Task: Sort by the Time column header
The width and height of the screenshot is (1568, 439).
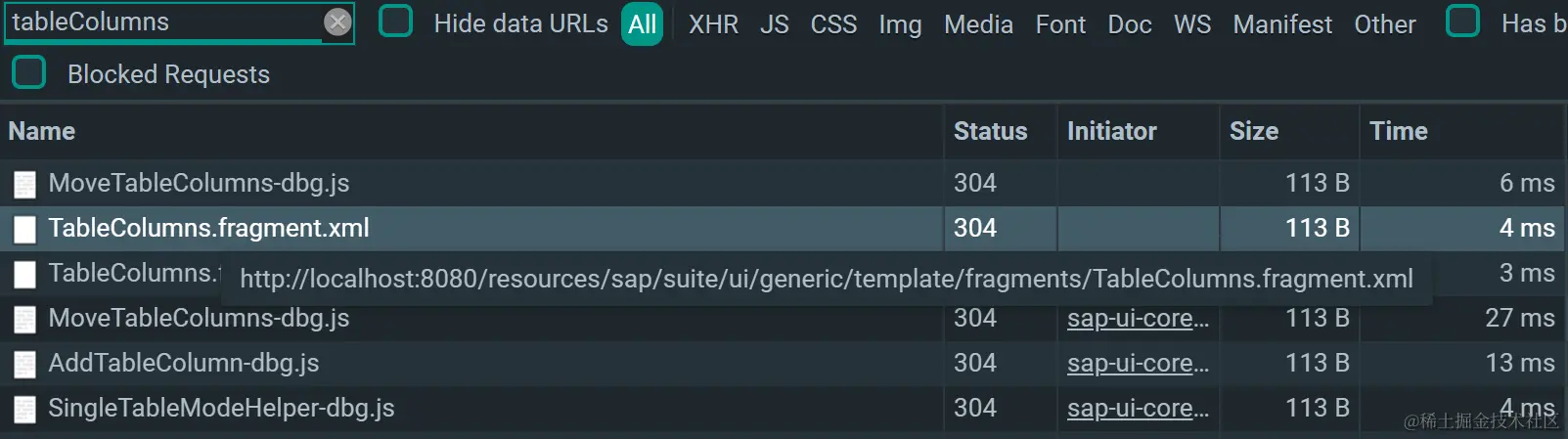Action: [1398, 131]
